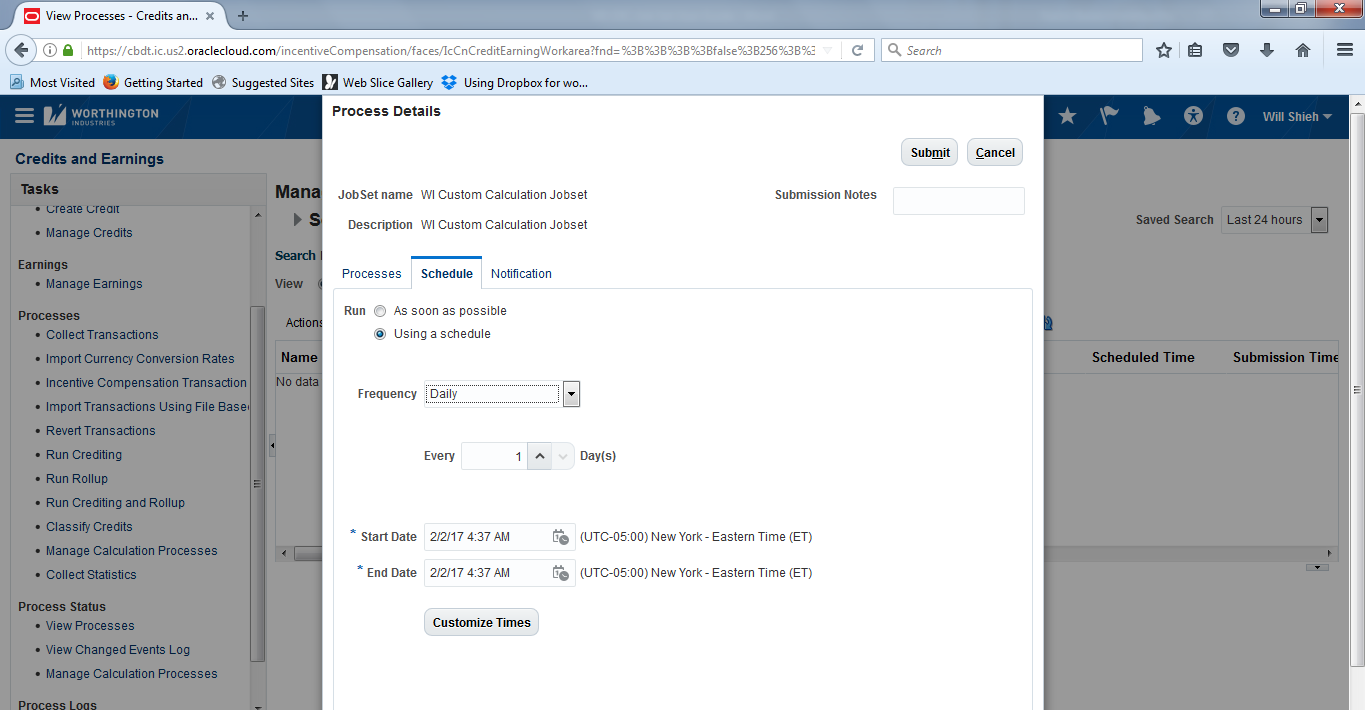Open the View Processes link
This screenshot has height=710, width=1365.
pyautogui.click(x=90, y=626)
